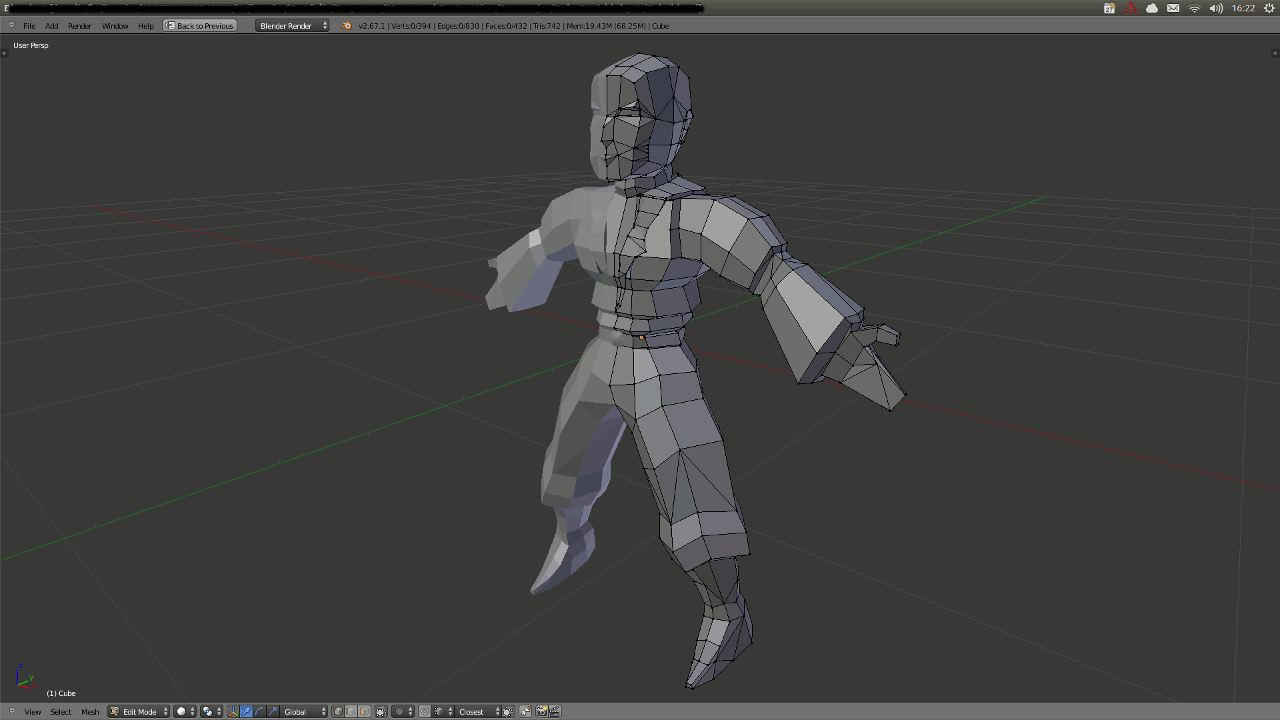Switch to edge select mode
The width and height of the screenshot is (1280, 720).
click(351, 712)
